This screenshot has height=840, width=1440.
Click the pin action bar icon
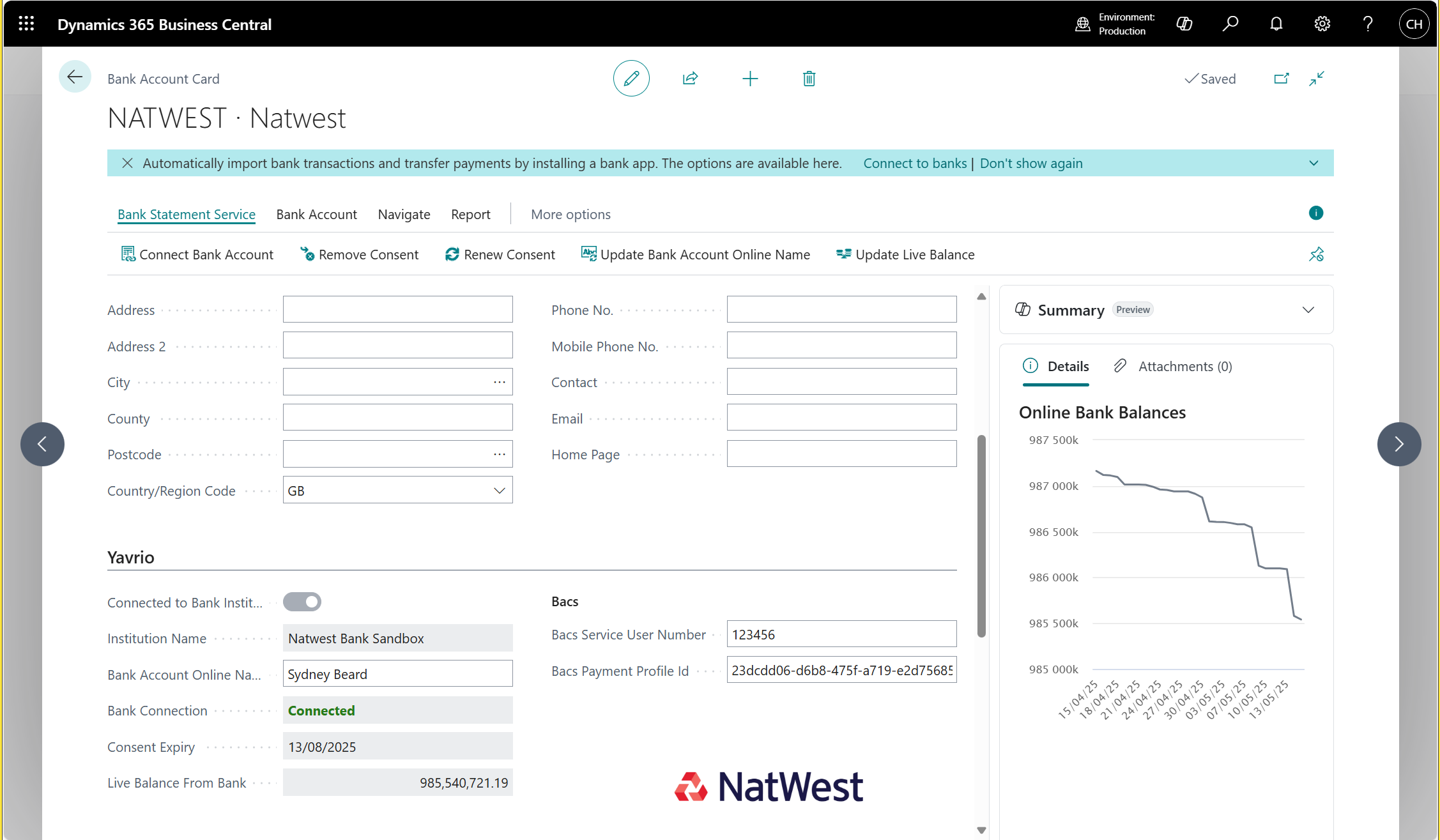(1316, 254)
